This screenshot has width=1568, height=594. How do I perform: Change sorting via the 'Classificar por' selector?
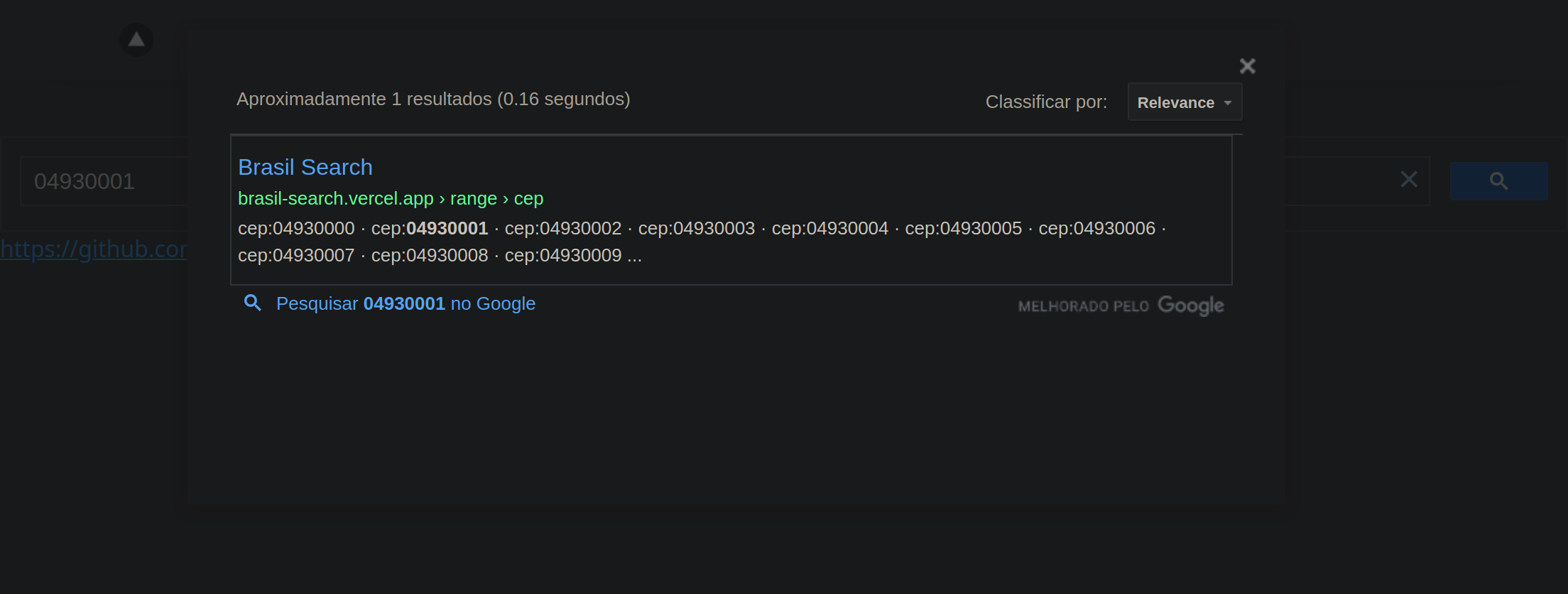coord(1184,102)
